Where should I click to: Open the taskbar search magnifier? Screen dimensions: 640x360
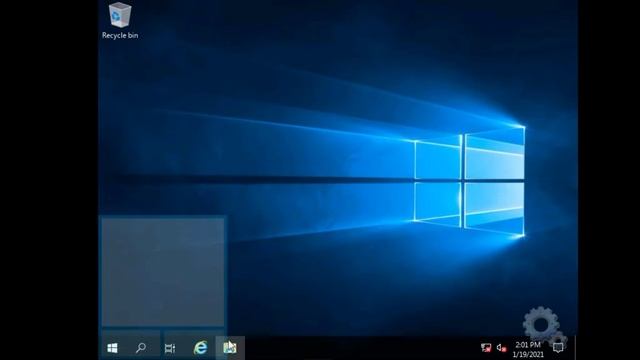(x=141, y=348)
